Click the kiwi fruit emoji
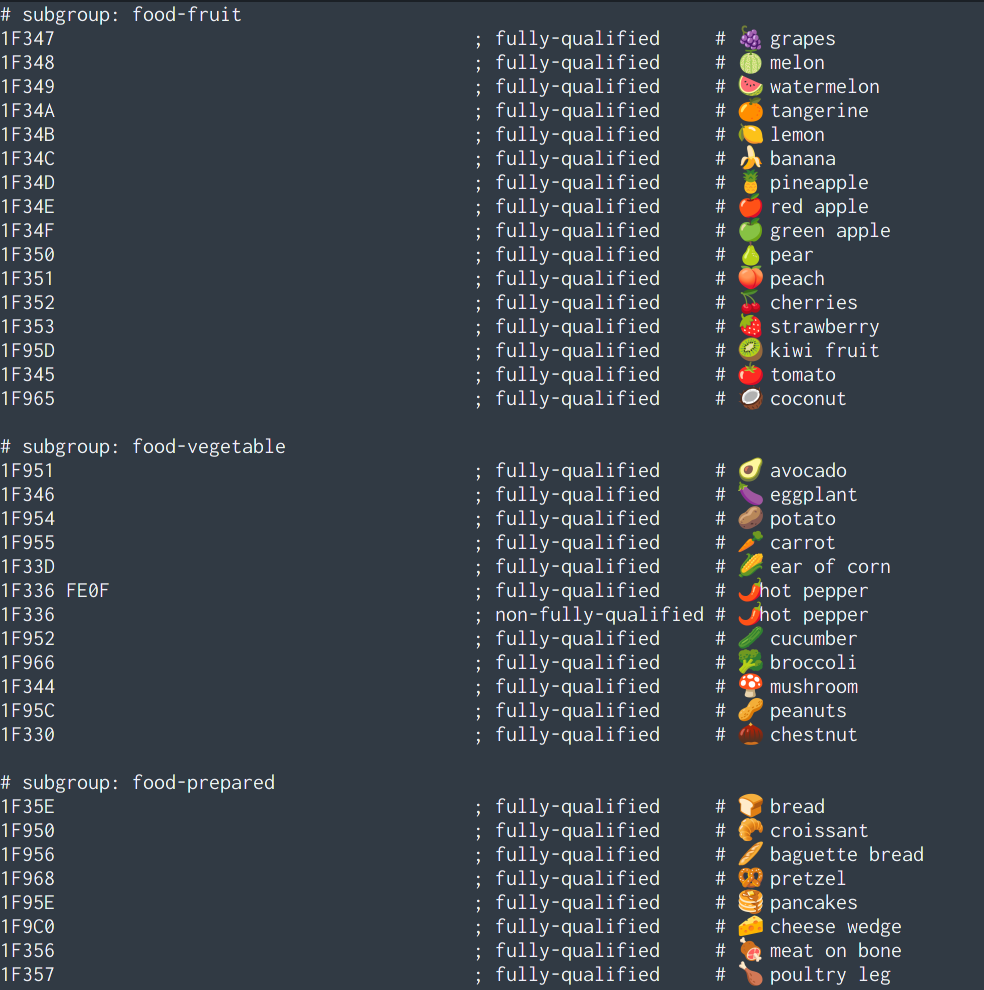This screenshot has height=990, width=984. click(x=750, y=350)
